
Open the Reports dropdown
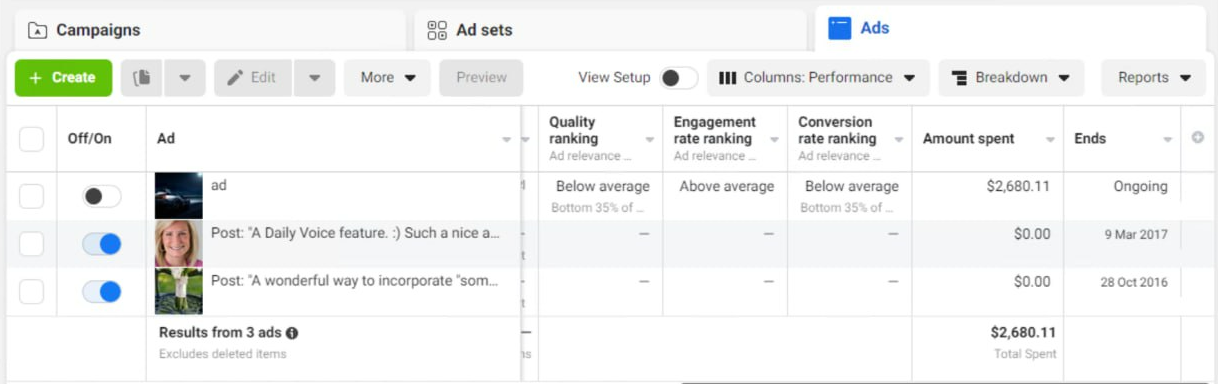click(1153, 77)
